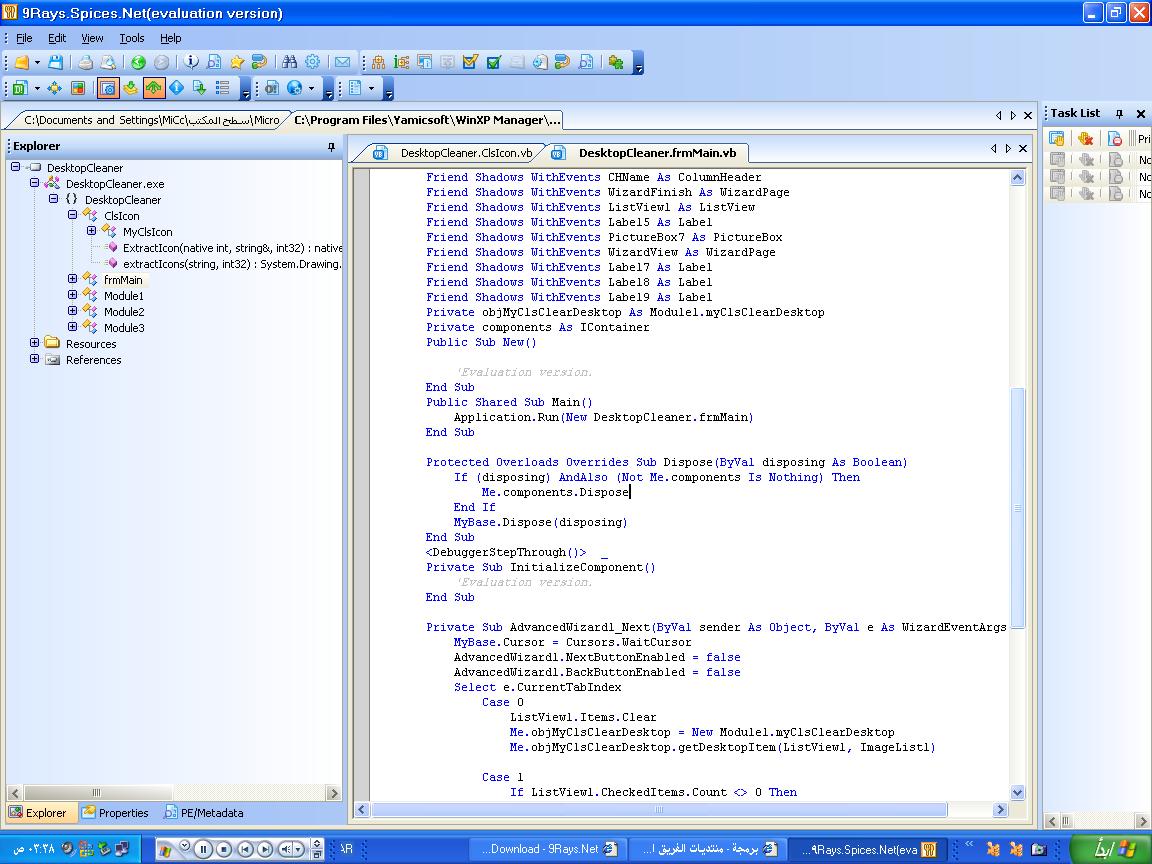Expand the frmMain tree node

click(72, 279)
